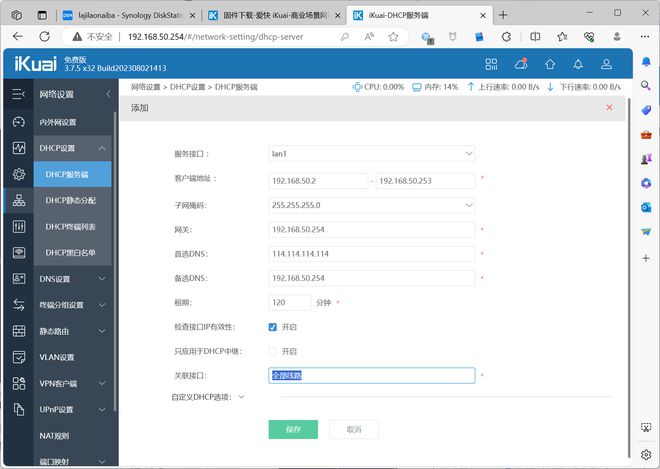The image size is (660, 469).
Task: Click the green 保存 button
Action: (x=293, y=429)
